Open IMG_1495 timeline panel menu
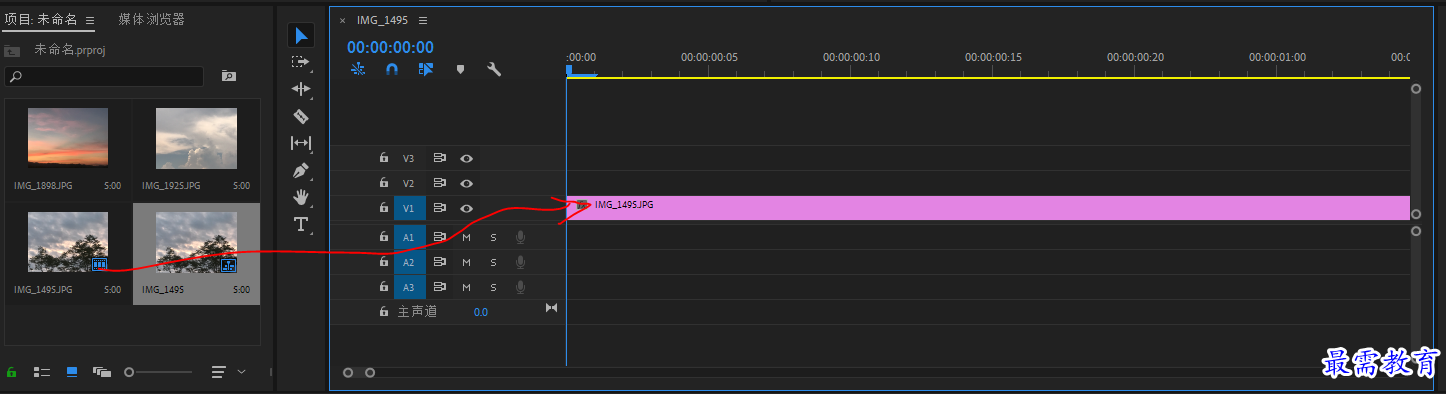 pos(422,20)
